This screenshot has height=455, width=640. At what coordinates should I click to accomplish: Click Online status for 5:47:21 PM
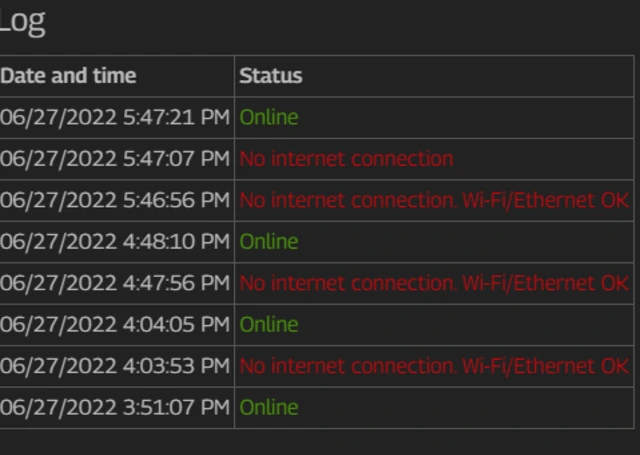[269, 118]
